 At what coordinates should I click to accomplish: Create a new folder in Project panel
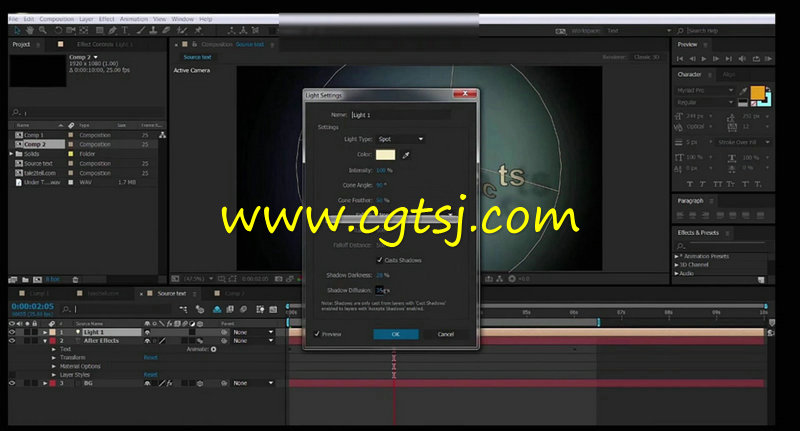coord(25,280)
